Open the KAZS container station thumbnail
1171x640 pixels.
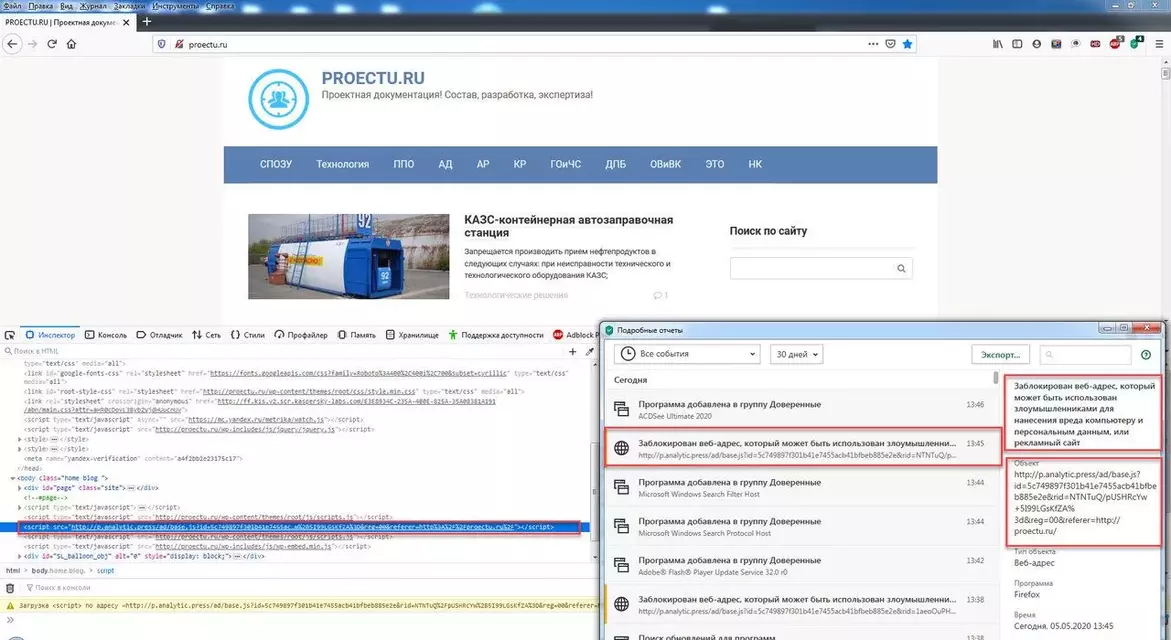tap(349, 257)
